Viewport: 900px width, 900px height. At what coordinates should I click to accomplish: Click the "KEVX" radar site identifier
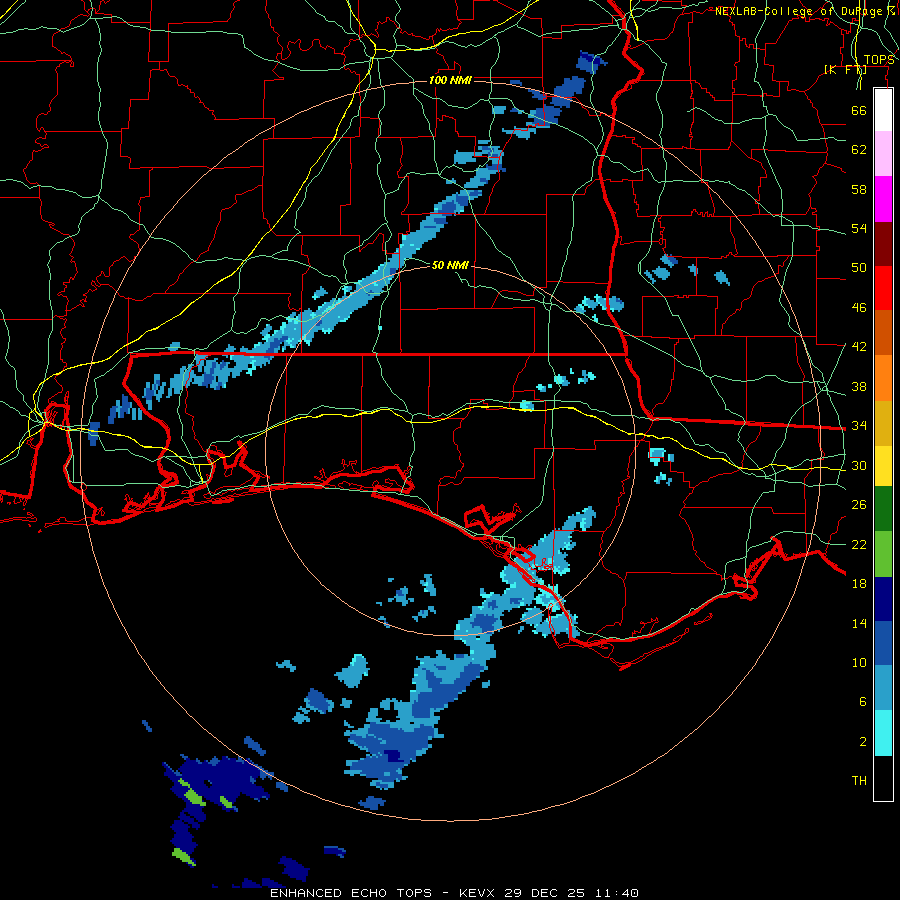pos(478,893)
